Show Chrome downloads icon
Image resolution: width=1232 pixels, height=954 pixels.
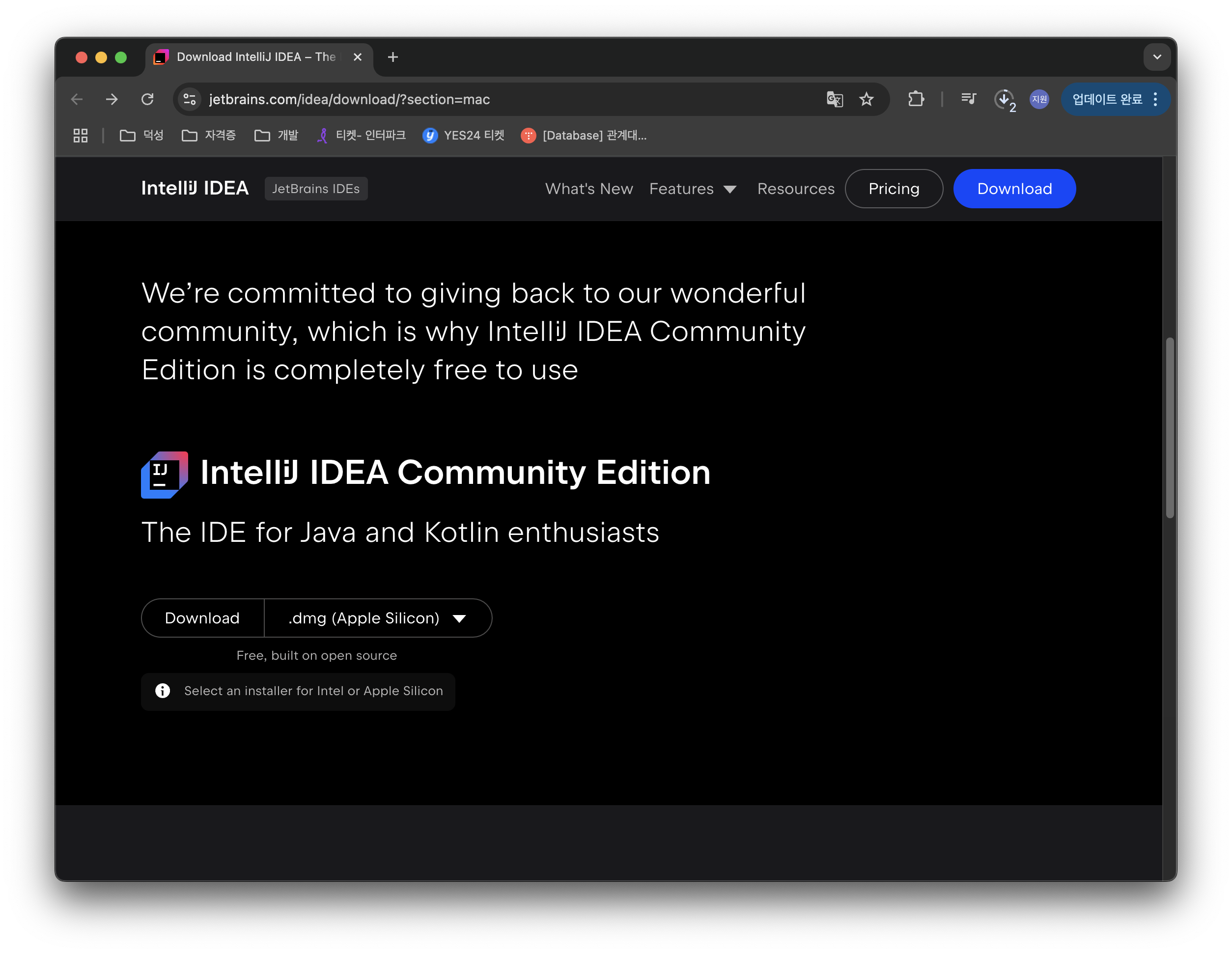coord(1004,99)
